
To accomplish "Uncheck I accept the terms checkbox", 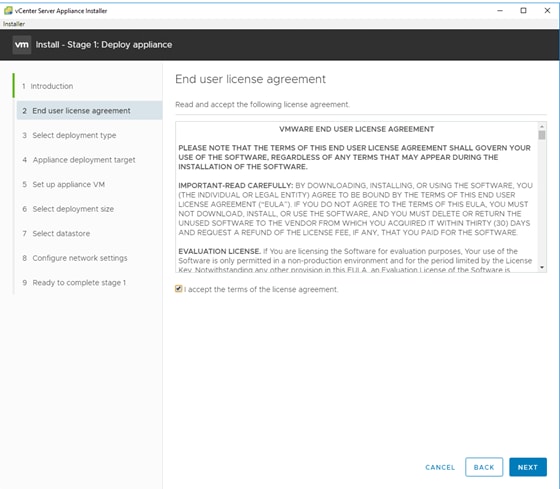I will click(x=179, y=289).
